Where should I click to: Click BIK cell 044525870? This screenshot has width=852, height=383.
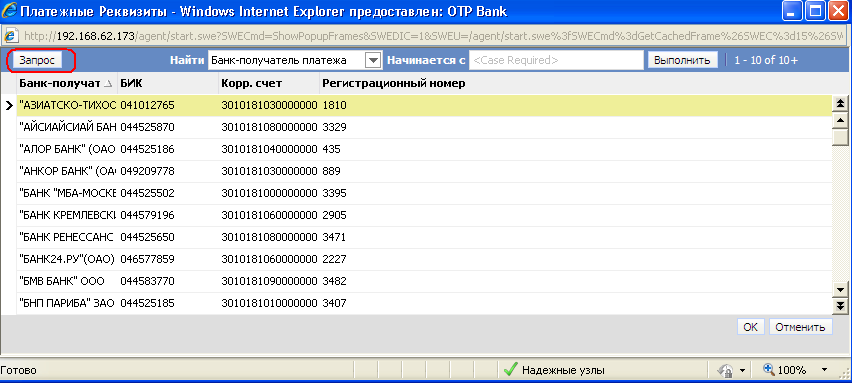click(147, 127)
